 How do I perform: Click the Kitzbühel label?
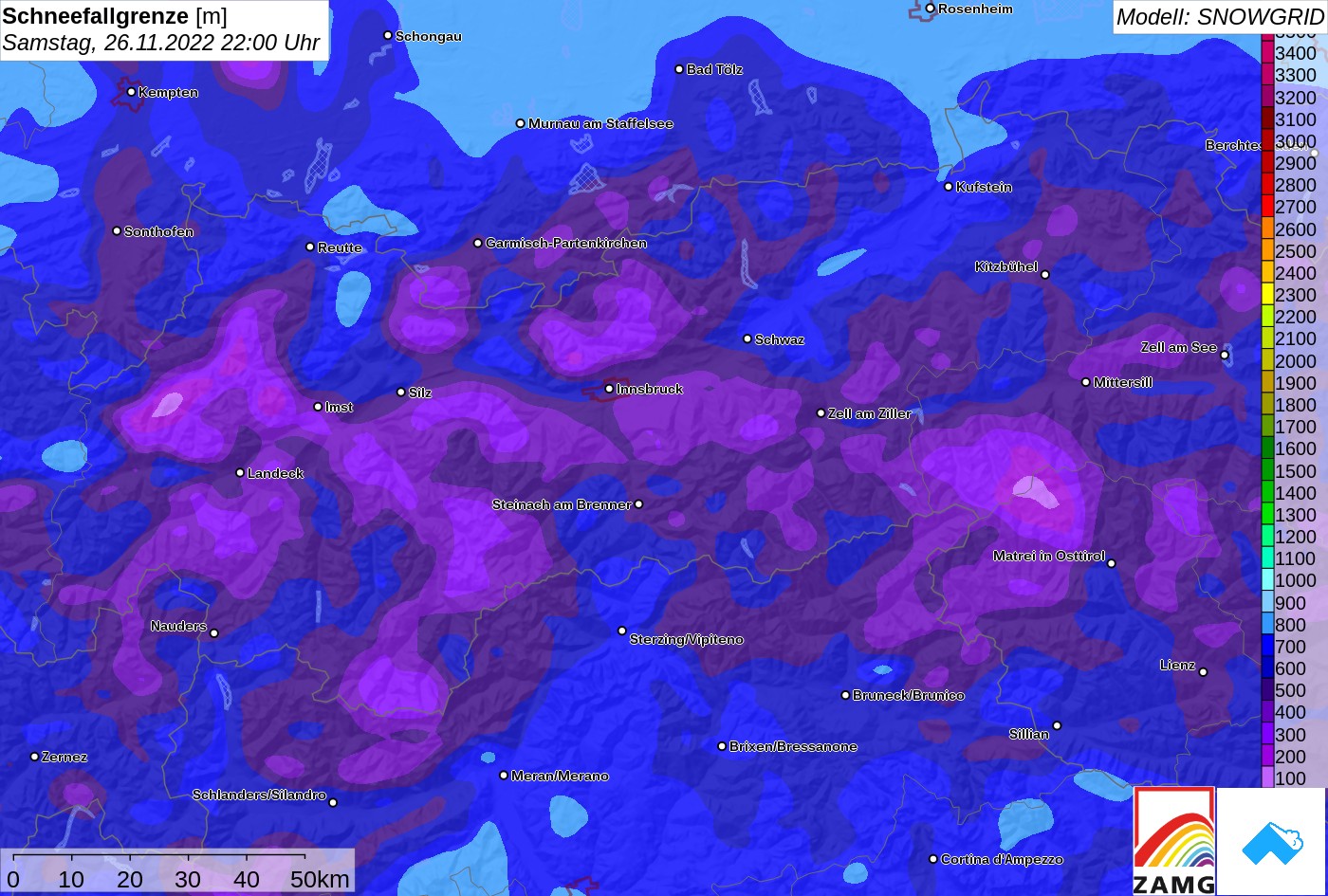tap(1006, 266)
